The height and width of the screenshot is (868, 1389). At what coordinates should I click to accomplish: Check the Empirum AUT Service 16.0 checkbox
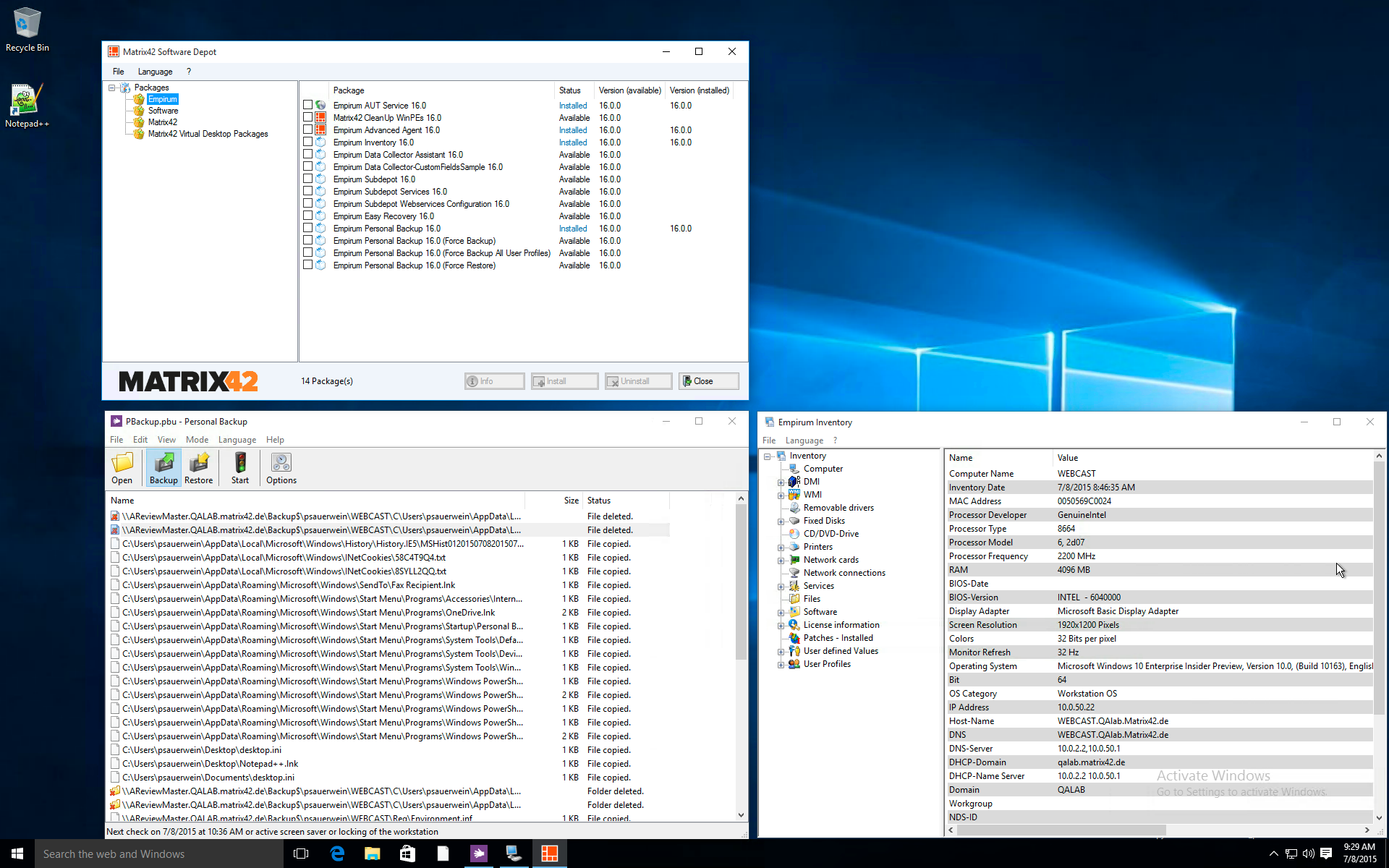[308, 105]
